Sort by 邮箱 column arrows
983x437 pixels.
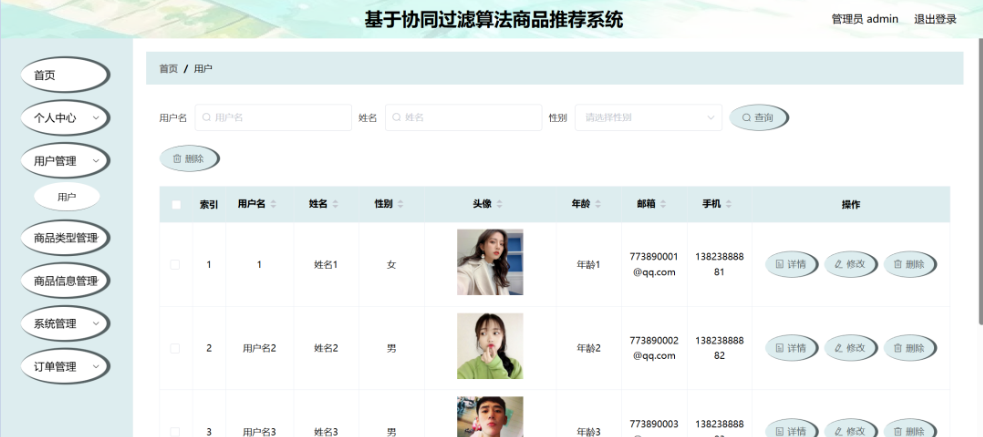point(663,204)
